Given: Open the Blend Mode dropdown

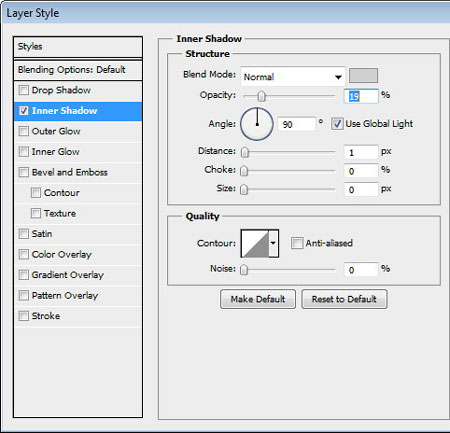Looking at the screenshot, I should click(293, 77).
